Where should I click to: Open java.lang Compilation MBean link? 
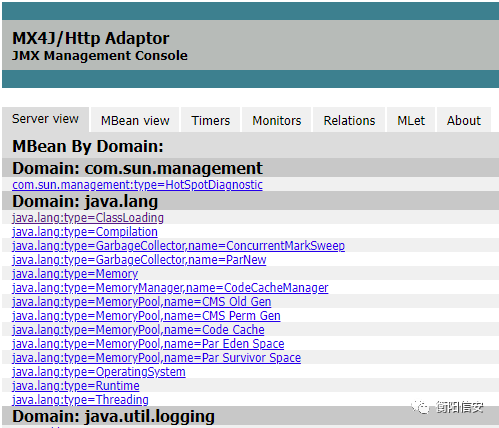coord(85,232)
